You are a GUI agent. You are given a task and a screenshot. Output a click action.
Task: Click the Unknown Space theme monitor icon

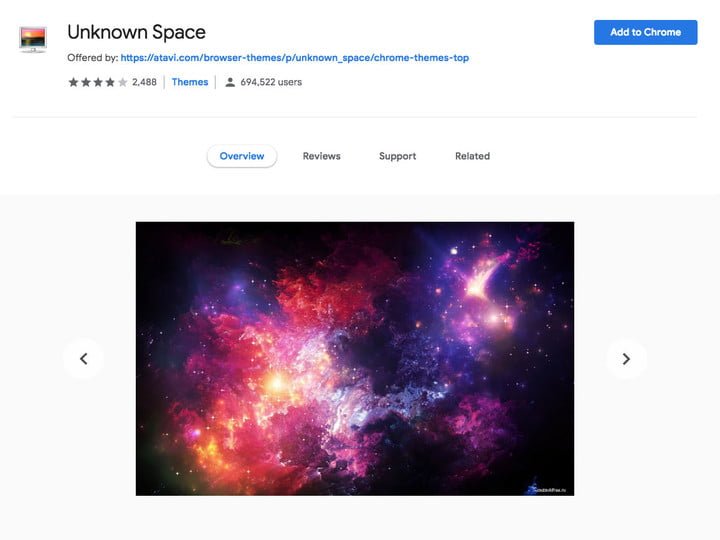click(x=33, y=39)
